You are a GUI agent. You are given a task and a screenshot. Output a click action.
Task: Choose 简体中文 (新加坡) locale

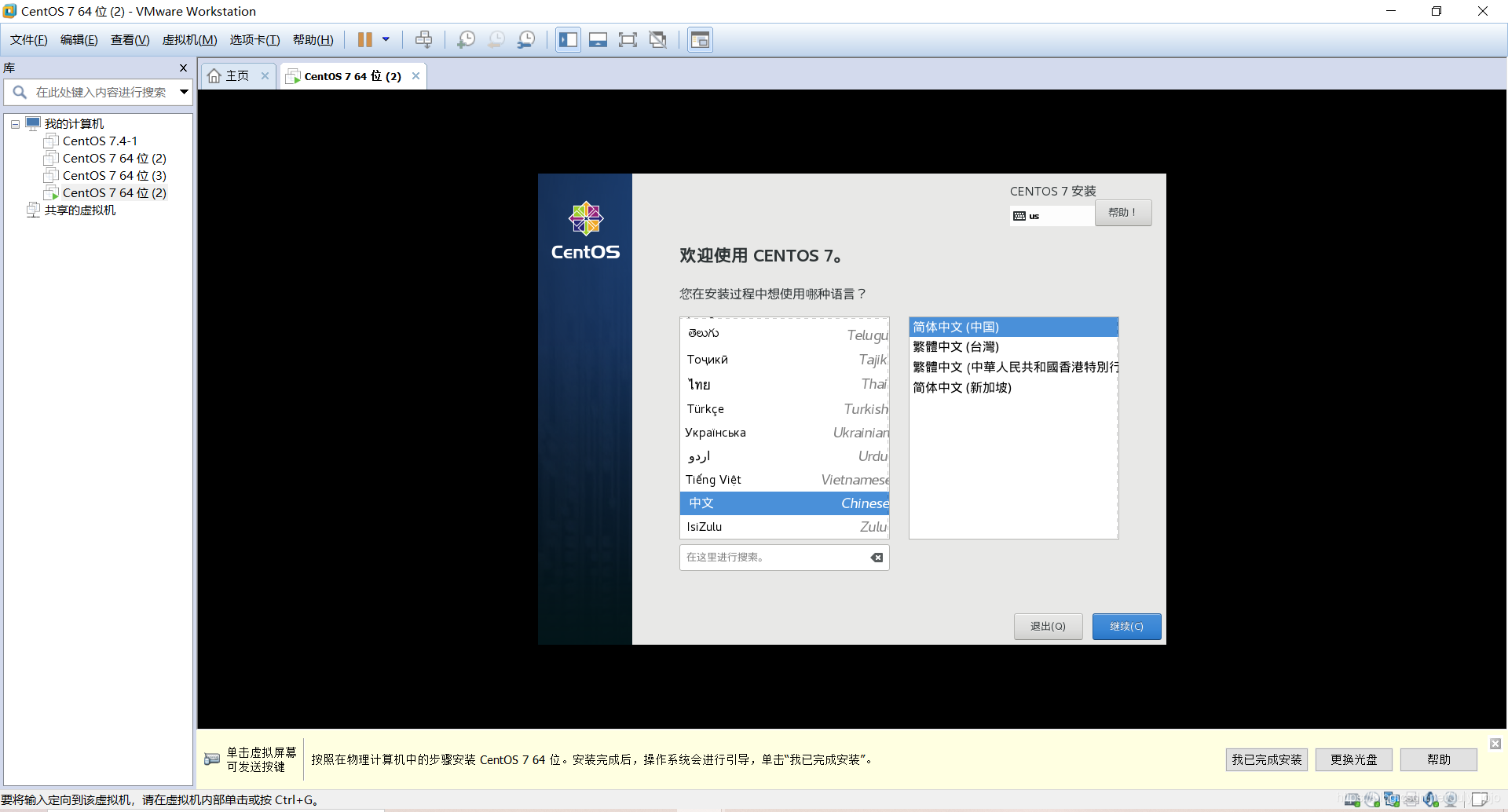[x=1013, y=388]
